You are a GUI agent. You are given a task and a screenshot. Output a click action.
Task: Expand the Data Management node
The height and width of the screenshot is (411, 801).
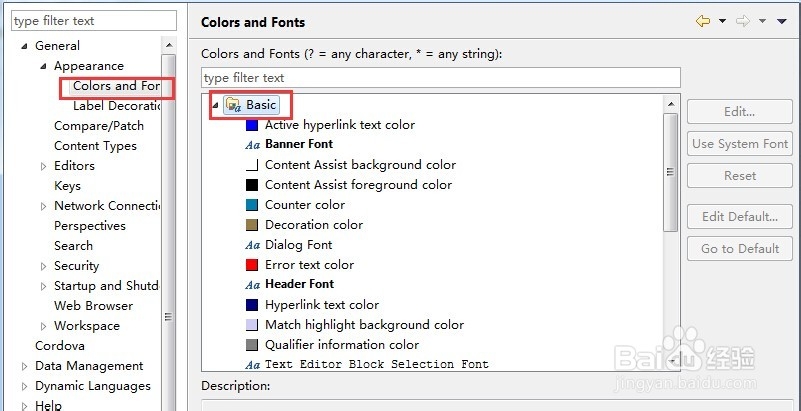tap(25, 366)
